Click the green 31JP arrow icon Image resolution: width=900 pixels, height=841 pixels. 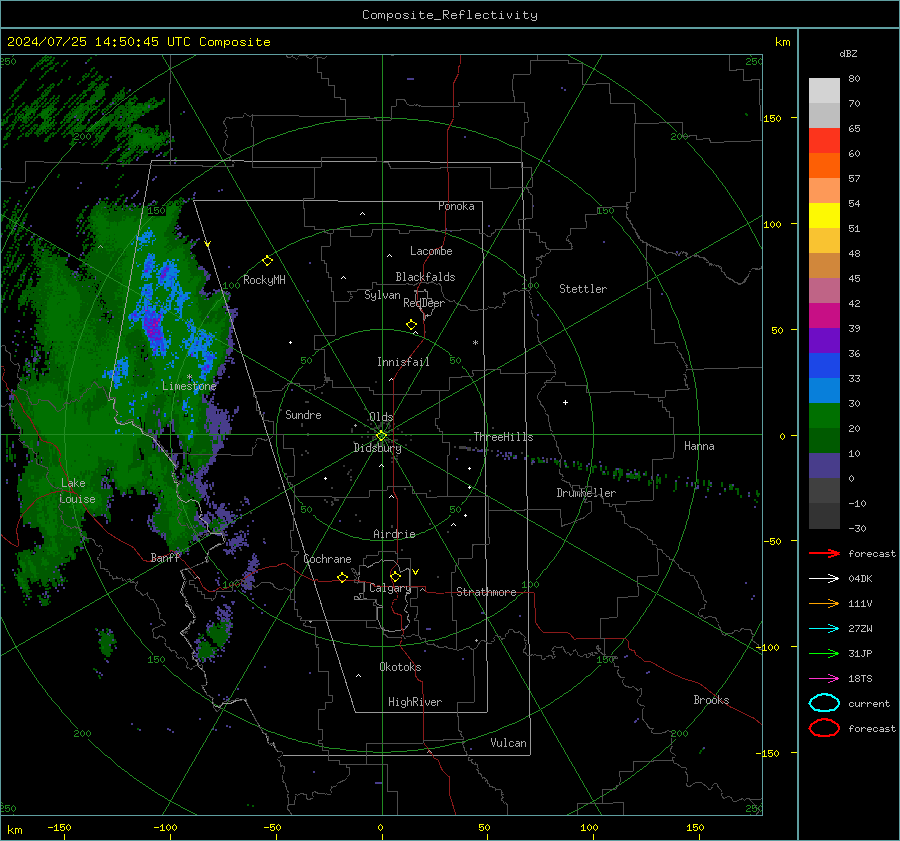click(x=824, y=653)
